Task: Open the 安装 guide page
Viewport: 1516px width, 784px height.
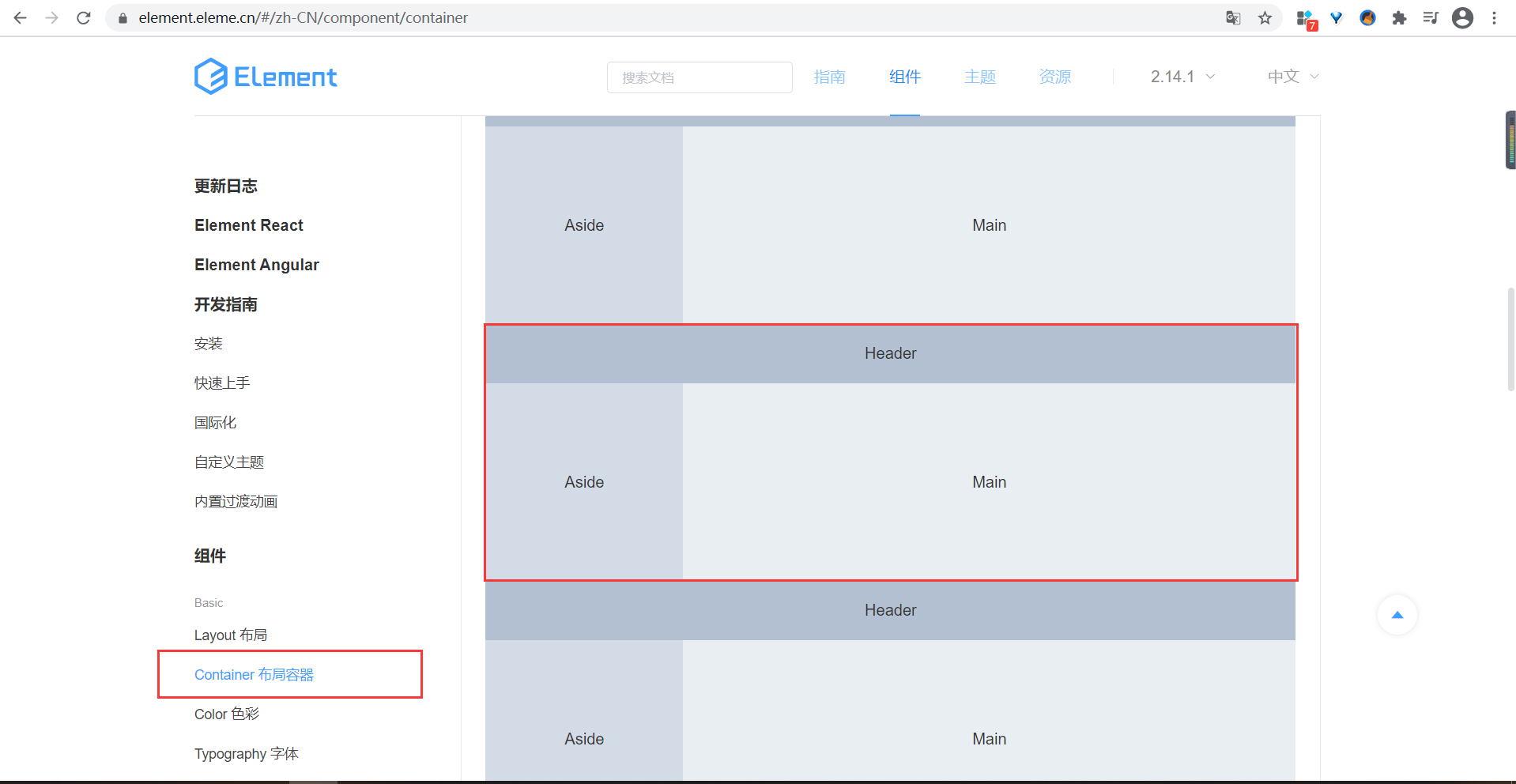Action: pyautogui.click(x=209, y=344)
